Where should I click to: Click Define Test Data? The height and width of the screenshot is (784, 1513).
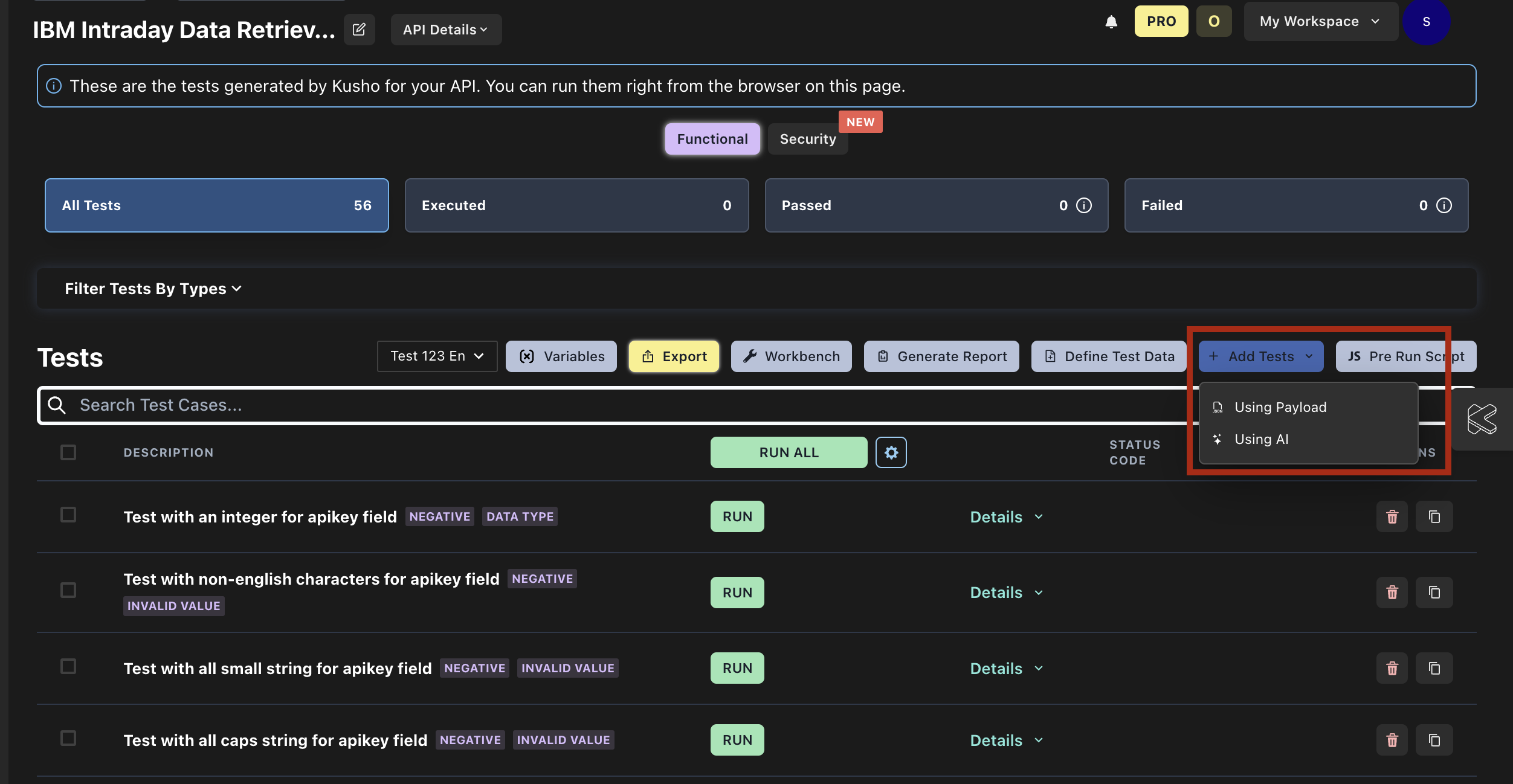1109,356
